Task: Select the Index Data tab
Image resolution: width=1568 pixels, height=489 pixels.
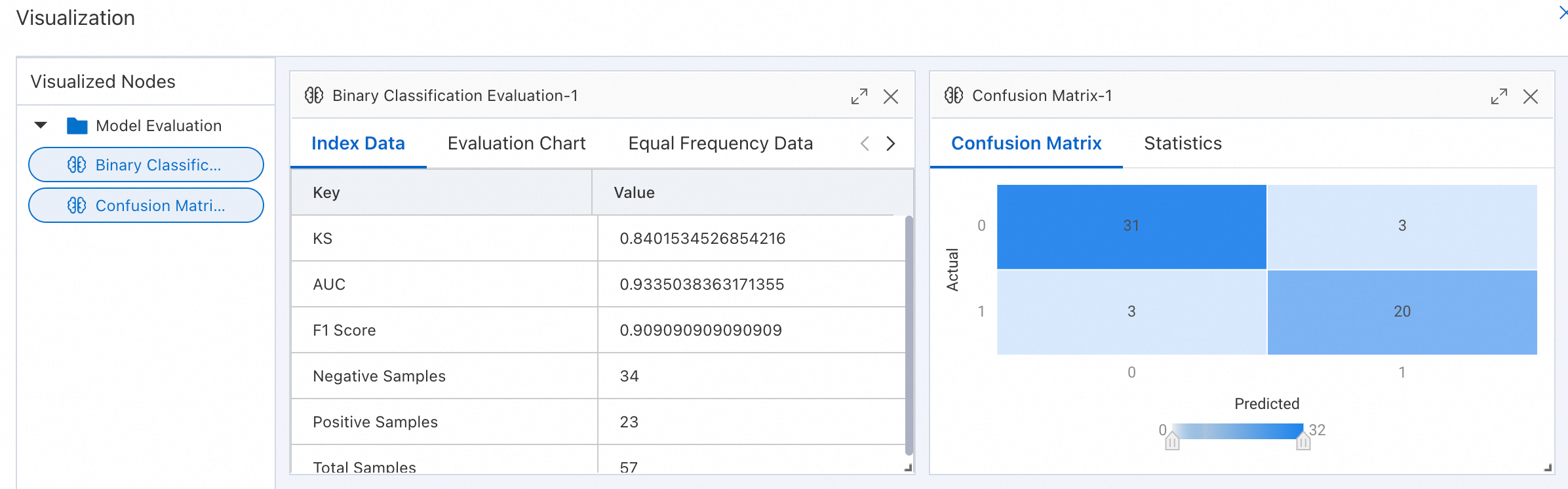Action: pyautogui.click(x=358, y=144)
